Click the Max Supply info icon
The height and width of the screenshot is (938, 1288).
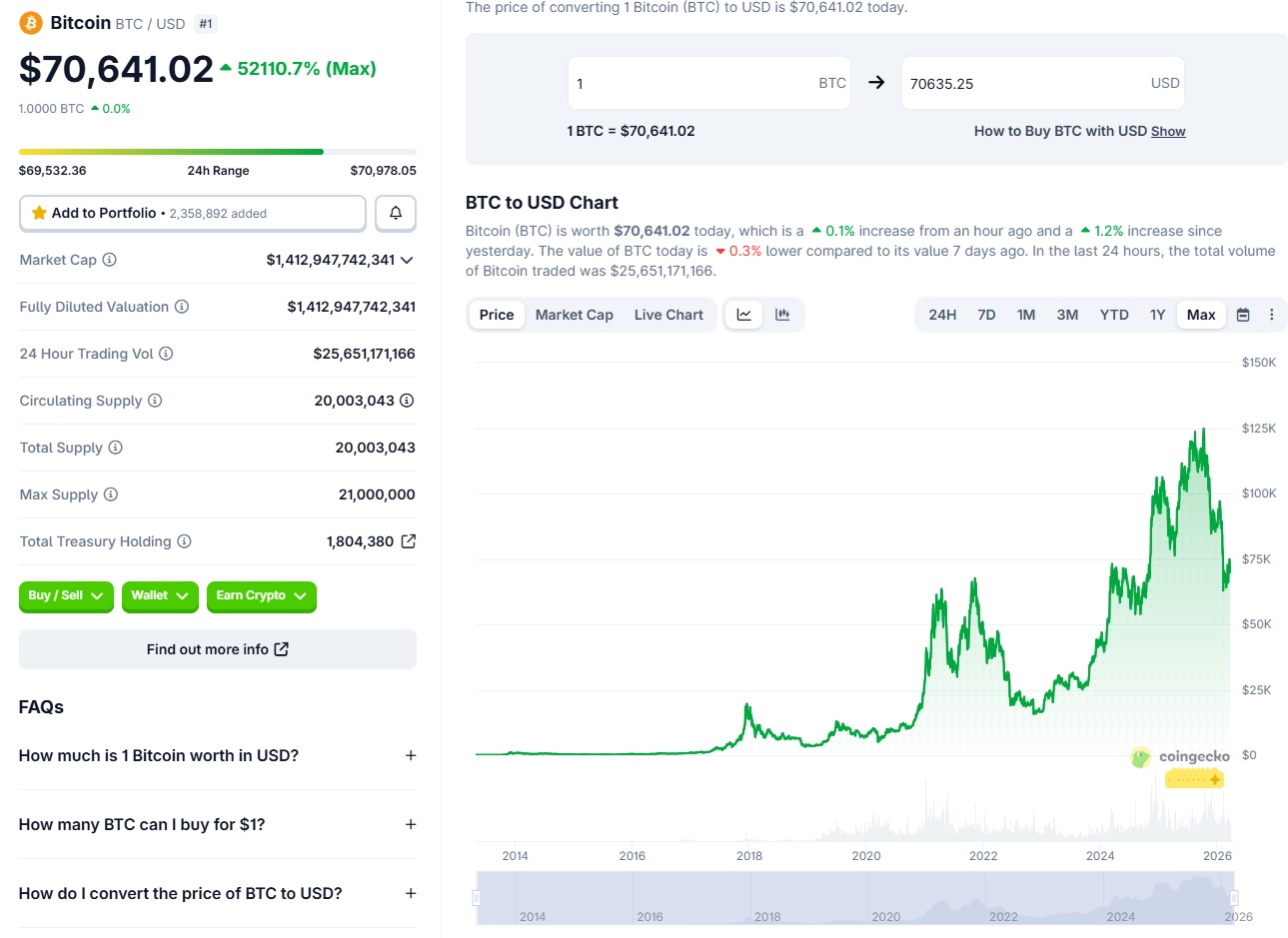(x=110, y=494)
